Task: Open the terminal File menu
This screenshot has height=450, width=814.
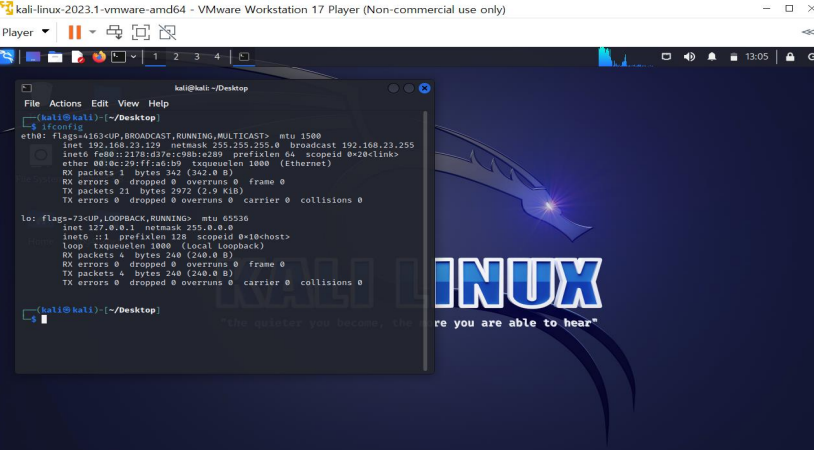Action: 32,103
